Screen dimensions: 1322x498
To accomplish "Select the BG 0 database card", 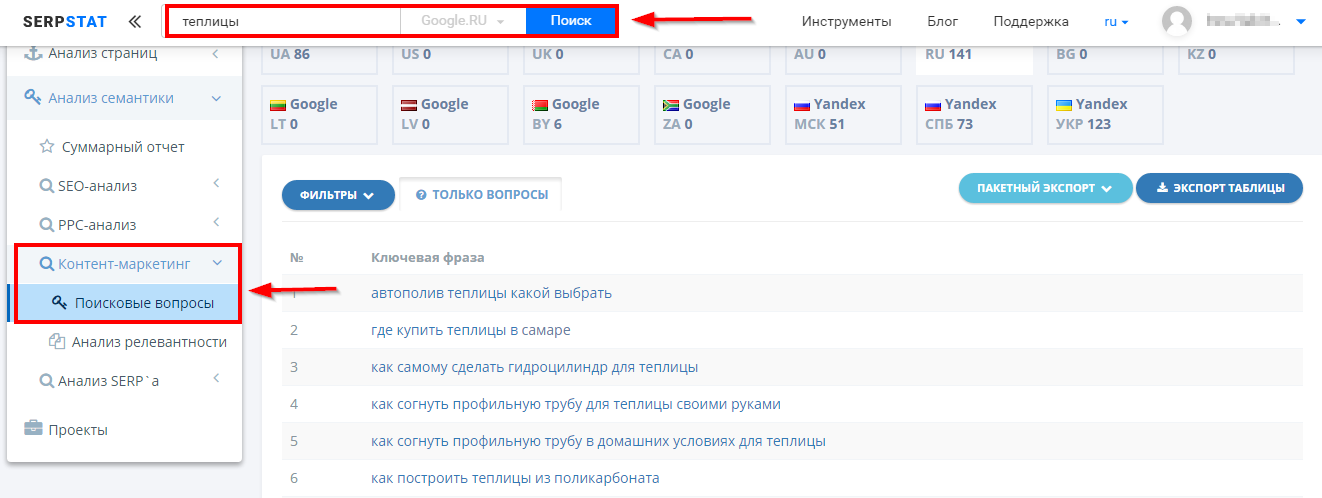I will point(1105,58).
